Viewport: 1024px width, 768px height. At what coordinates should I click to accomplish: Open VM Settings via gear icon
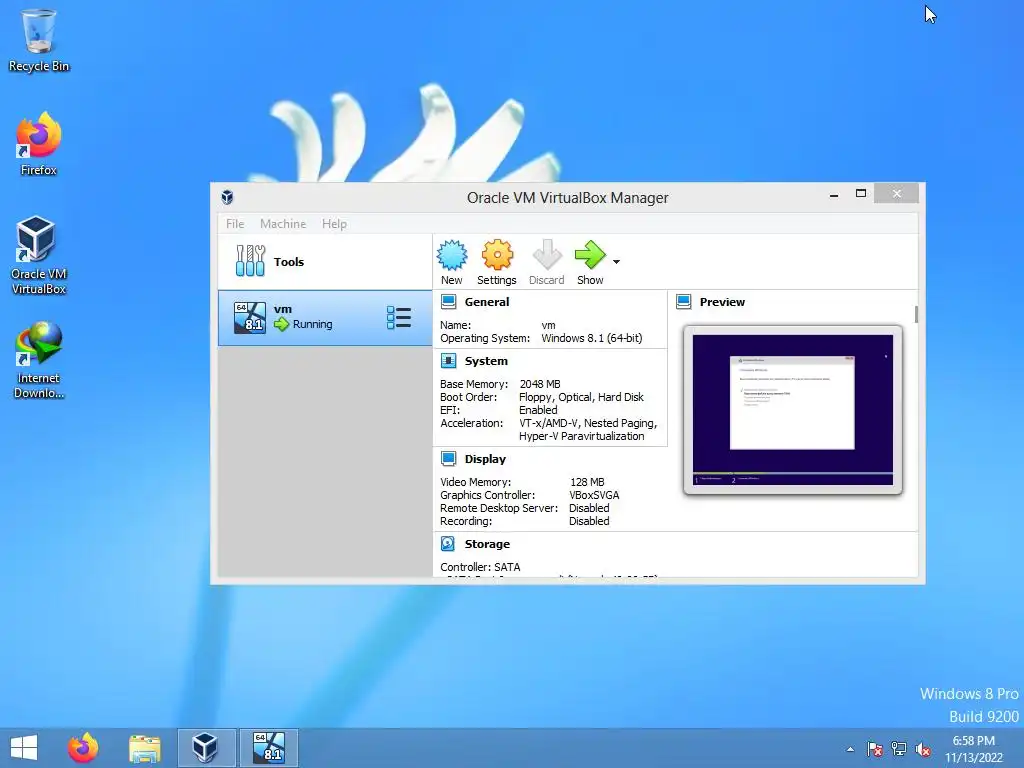coord(497,255)
